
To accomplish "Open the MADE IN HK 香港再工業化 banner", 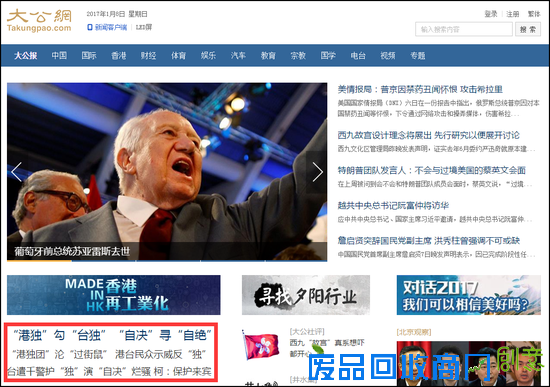I will click(x=114, y=295).
